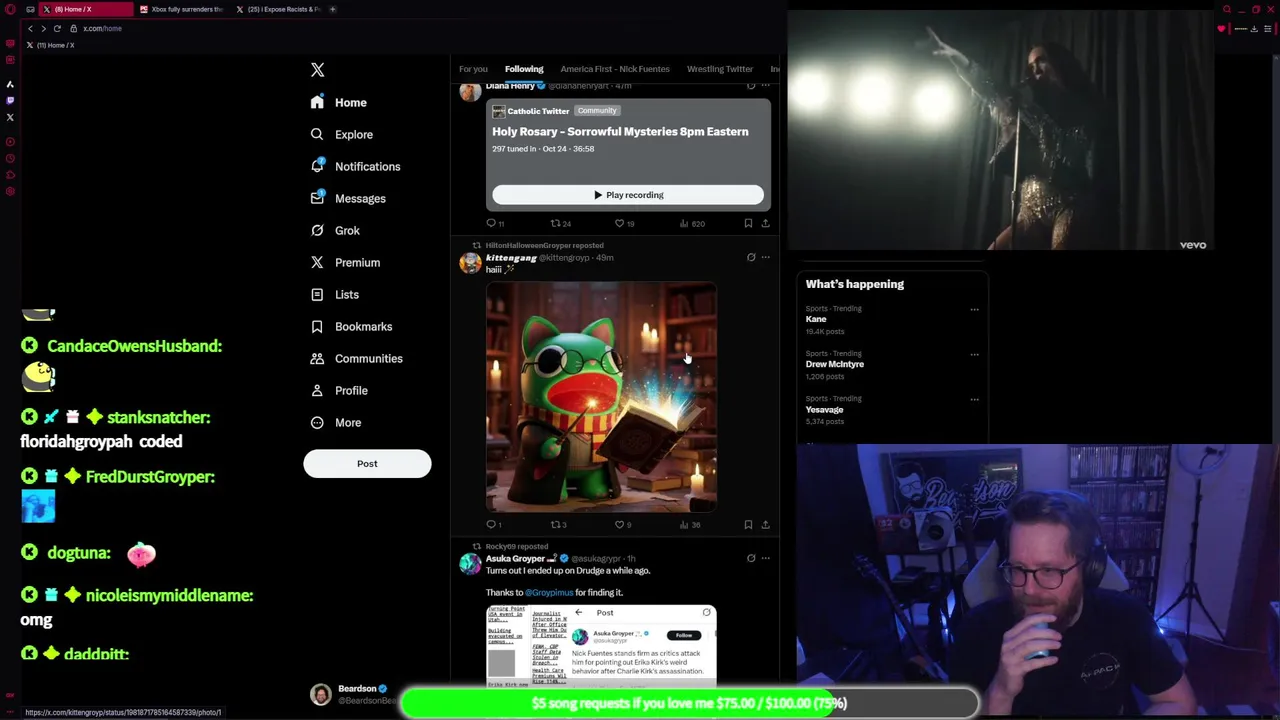Open Communities from the sidebar
Viewport: 1280px width, 720px height.
point(356,358)
